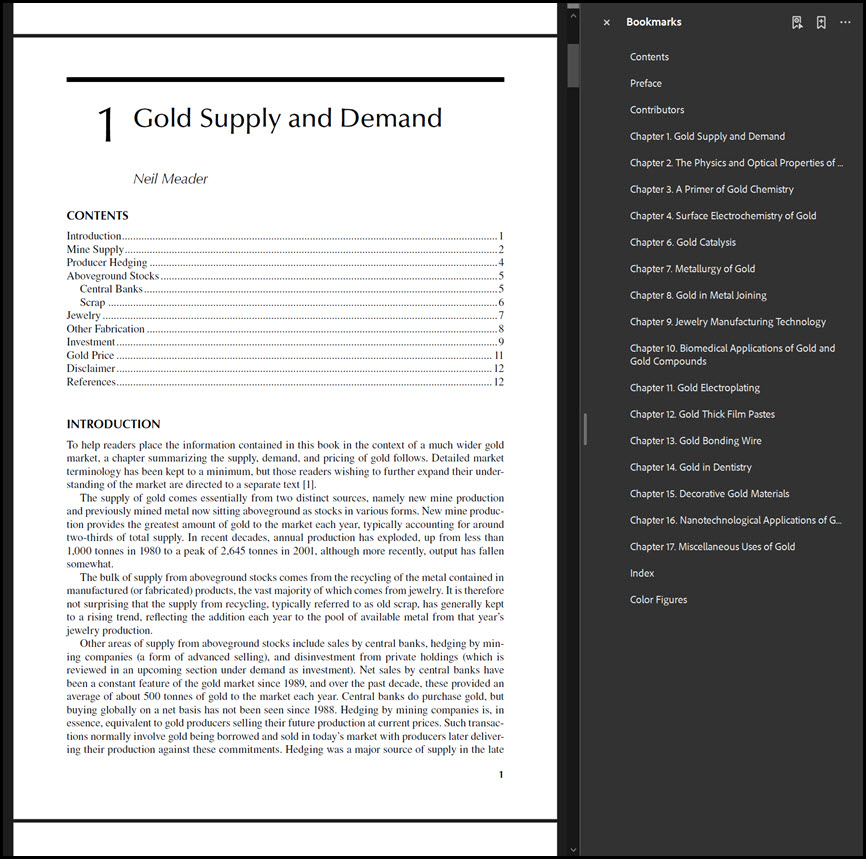Click the find current bookmark icon
Viewport: 866px width, 859px height.
[x=796, y=22]
